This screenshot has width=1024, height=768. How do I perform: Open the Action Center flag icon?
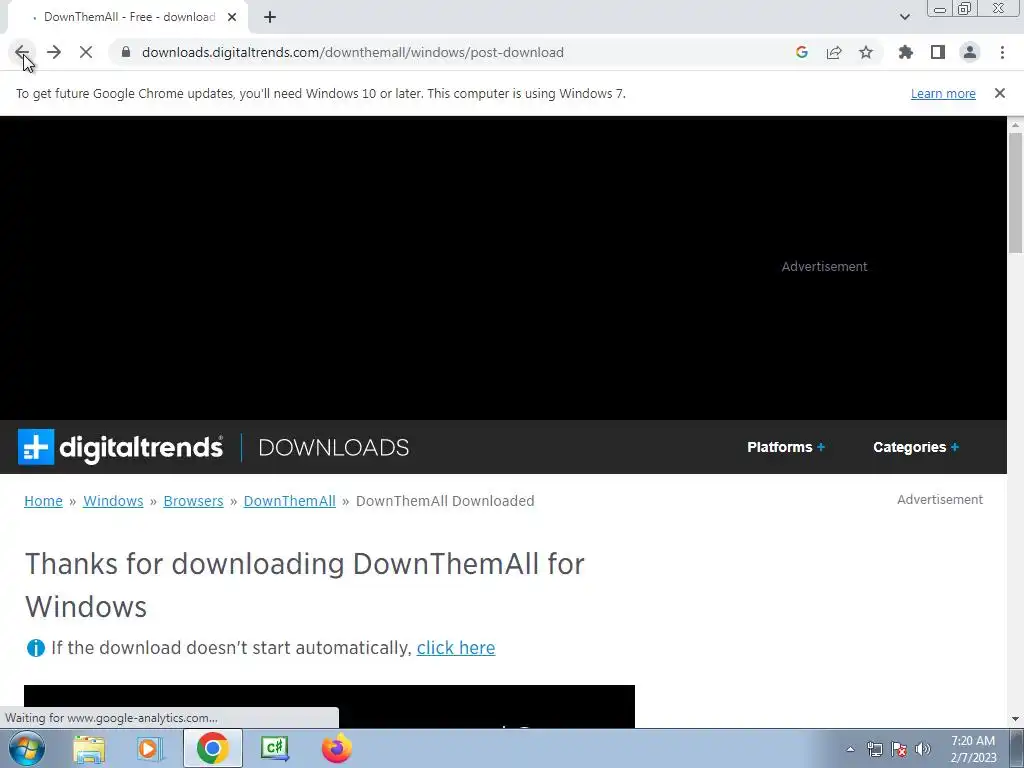899,749
